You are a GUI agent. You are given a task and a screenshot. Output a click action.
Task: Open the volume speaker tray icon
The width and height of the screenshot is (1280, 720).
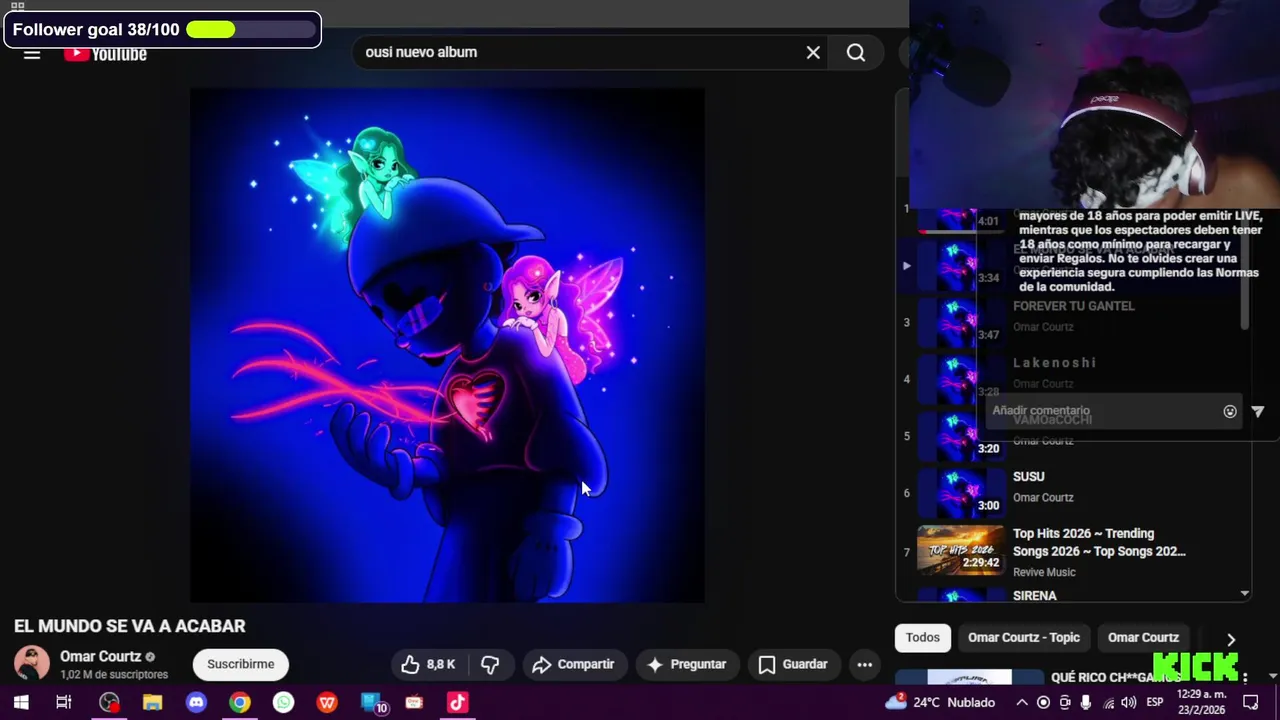pos(1129,702)
